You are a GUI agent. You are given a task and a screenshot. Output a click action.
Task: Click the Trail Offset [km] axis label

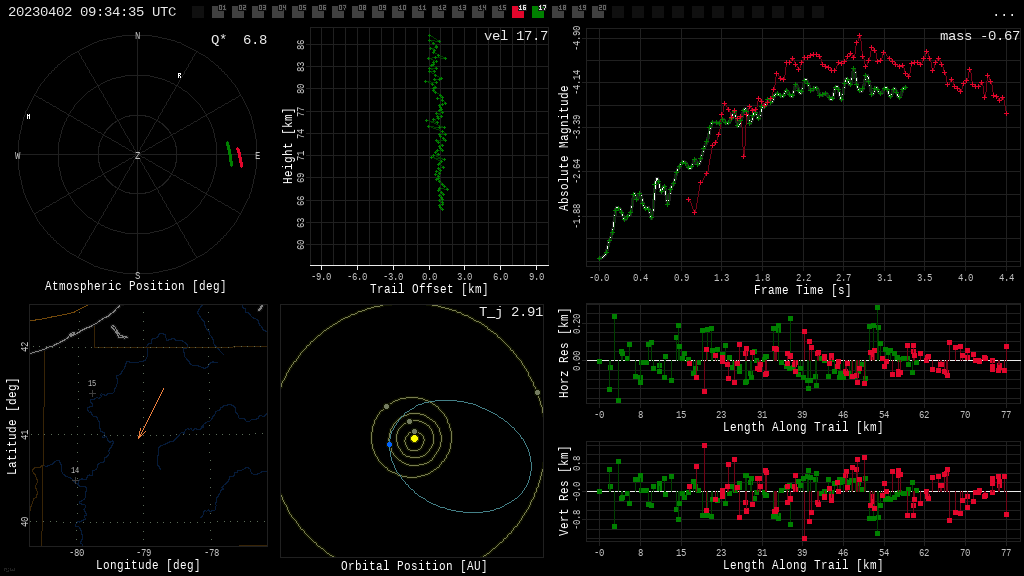[x=429, y=289]
